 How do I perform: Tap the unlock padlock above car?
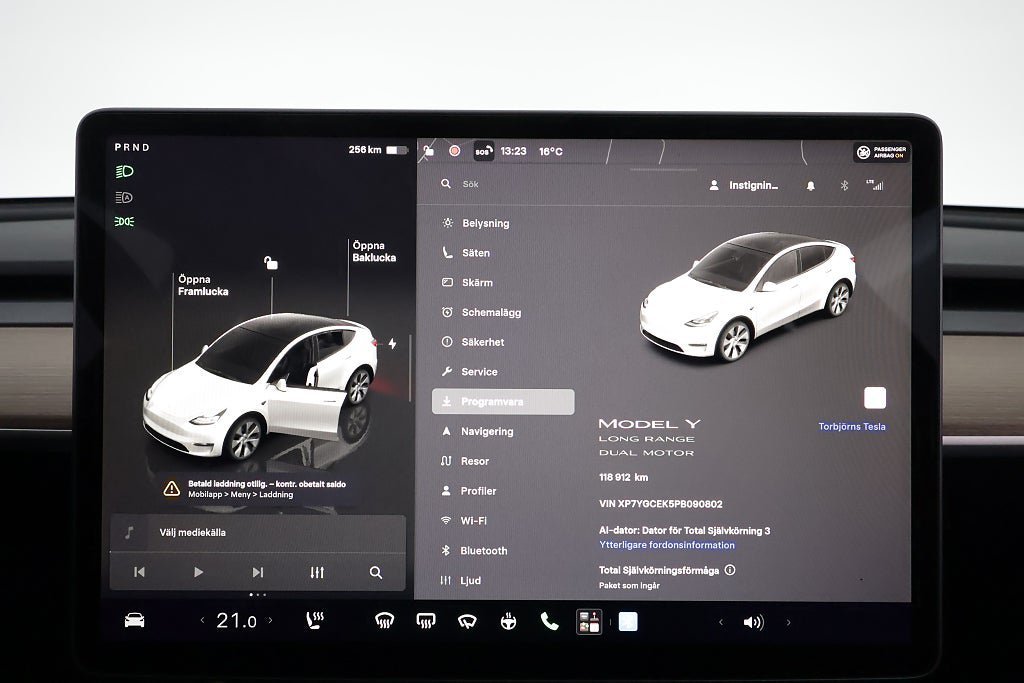coord(271,262)
